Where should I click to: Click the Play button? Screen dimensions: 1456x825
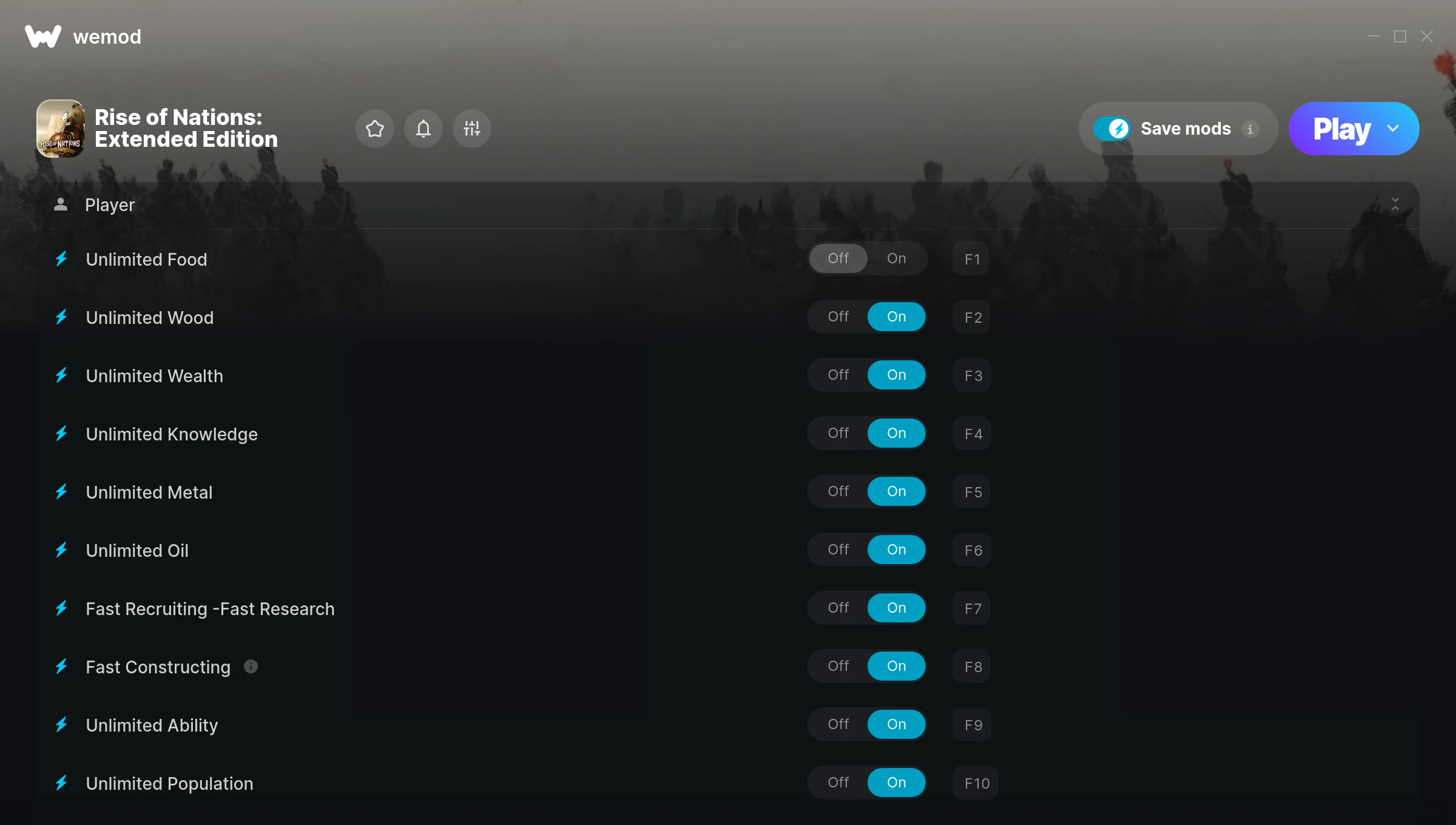click(x=1342, y=129)
